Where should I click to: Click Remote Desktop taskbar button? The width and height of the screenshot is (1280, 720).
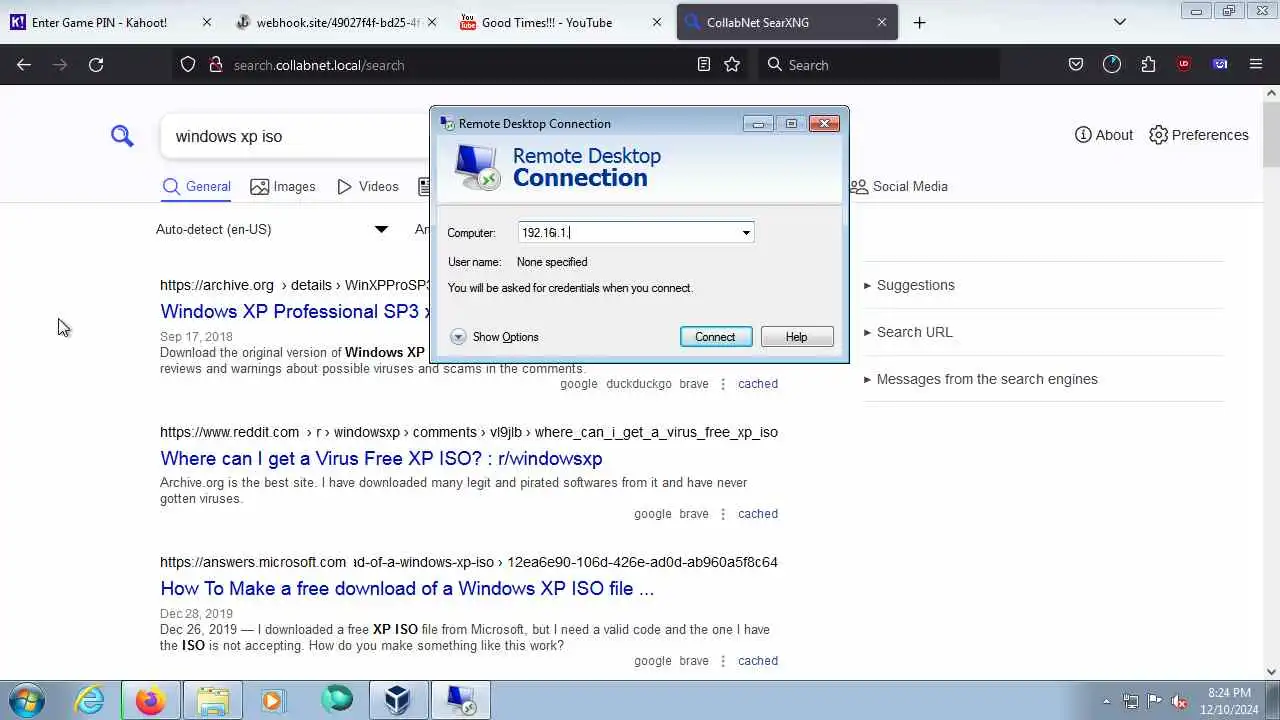[x=461, y=700]
